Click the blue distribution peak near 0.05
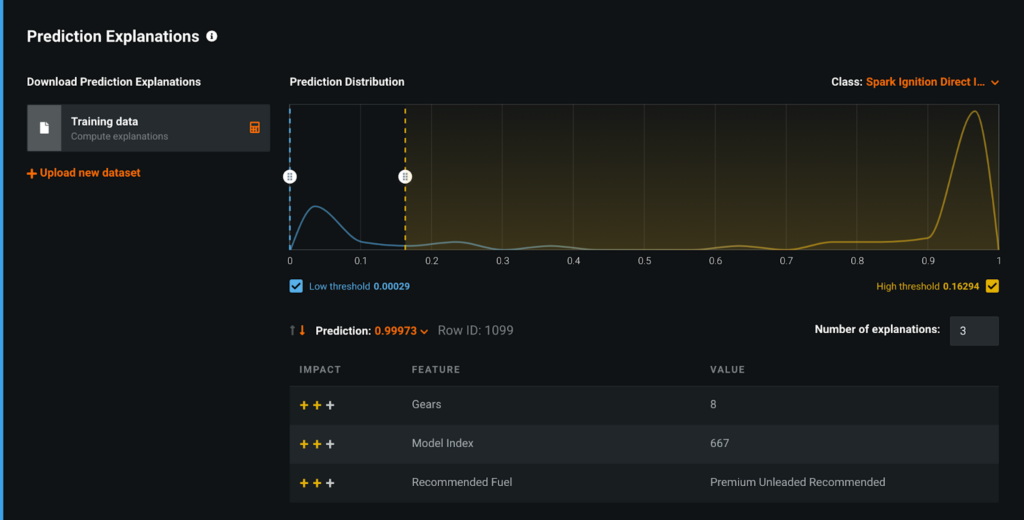The image size is (1024, 520). [x=315, y=207]
